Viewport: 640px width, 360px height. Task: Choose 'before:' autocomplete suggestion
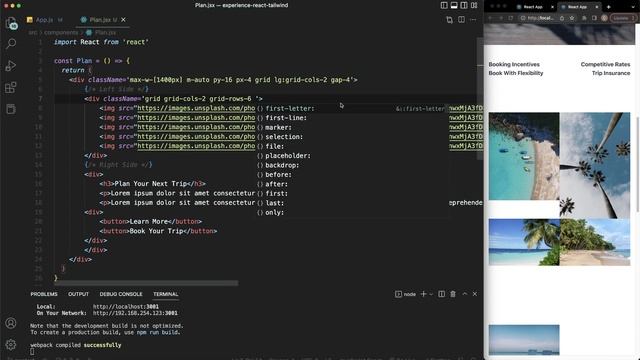click(352, 175)
